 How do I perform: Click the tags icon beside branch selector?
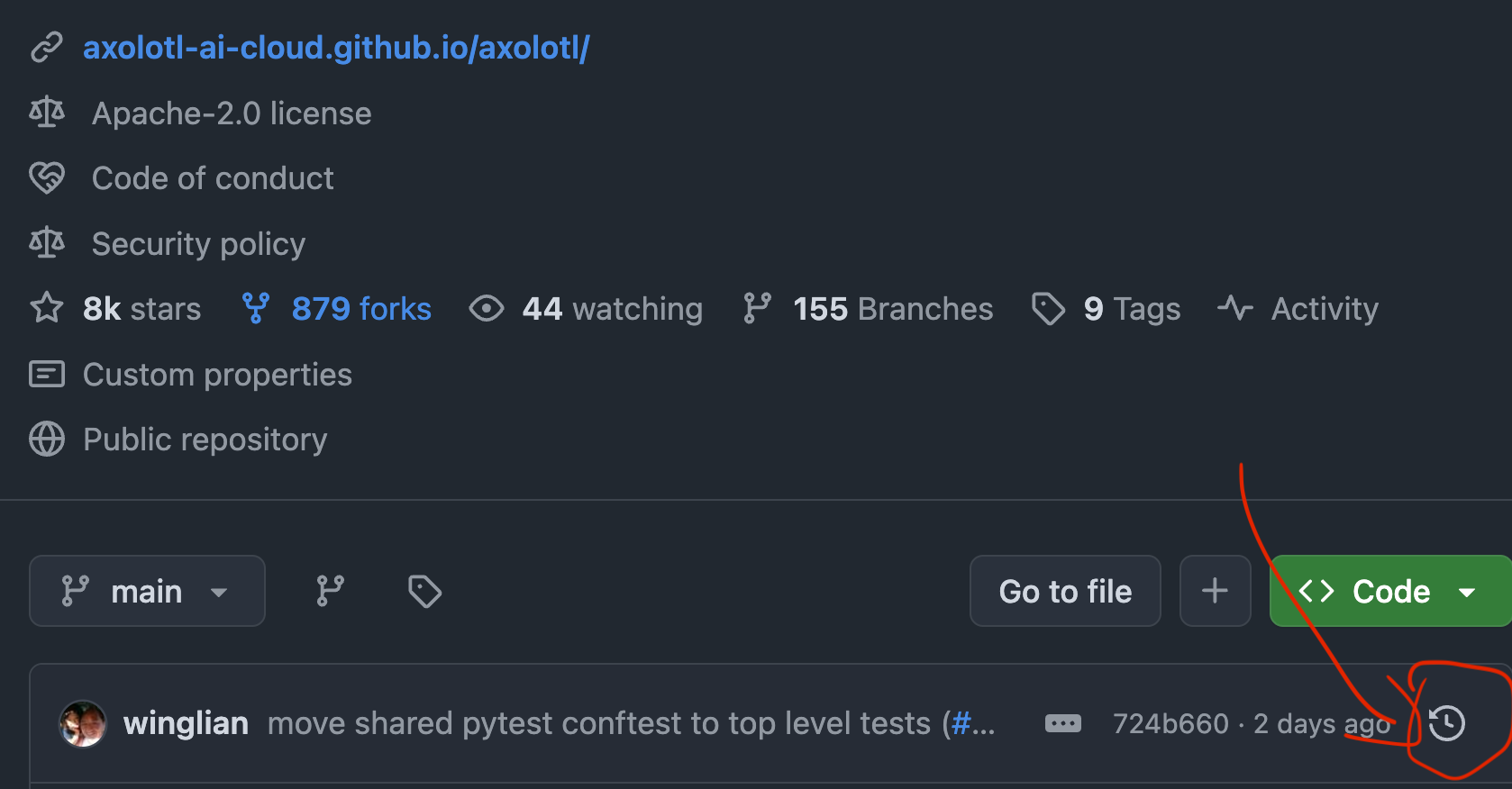pos(424,592)
